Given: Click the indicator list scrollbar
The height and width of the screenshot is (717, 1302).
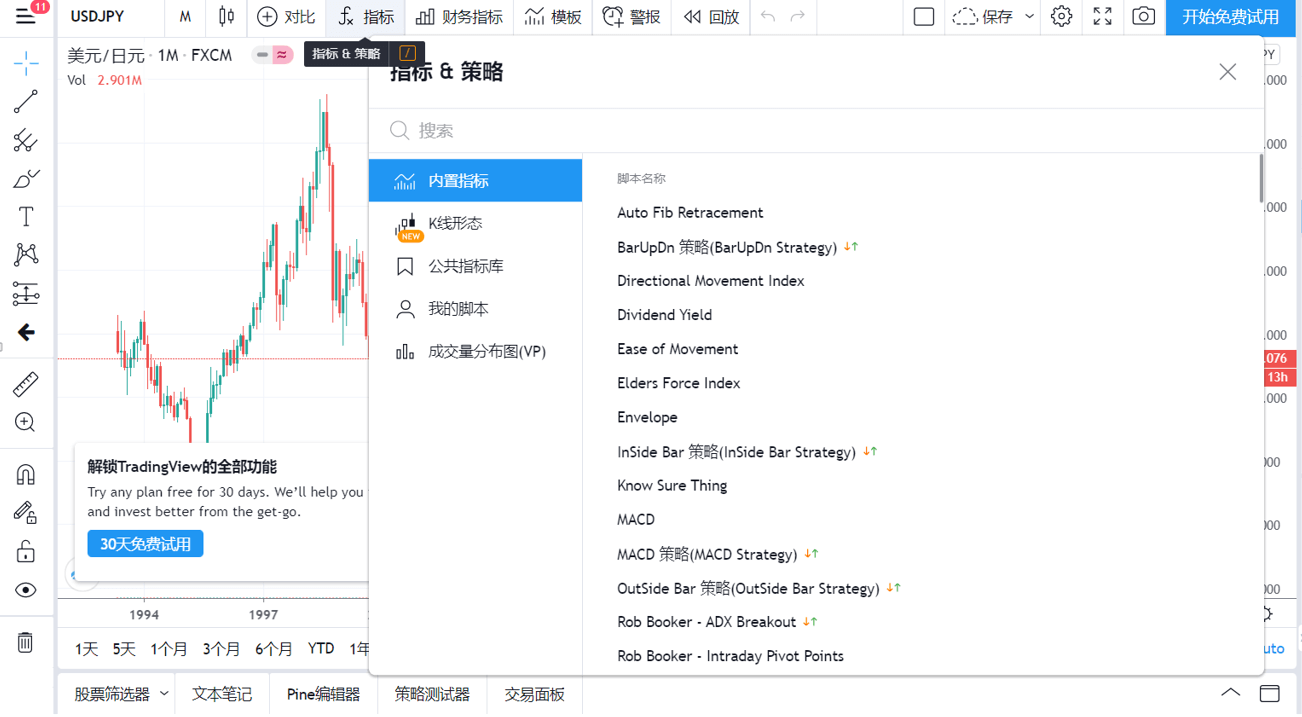Looking at the screenshot, I should click(1260, 178).
